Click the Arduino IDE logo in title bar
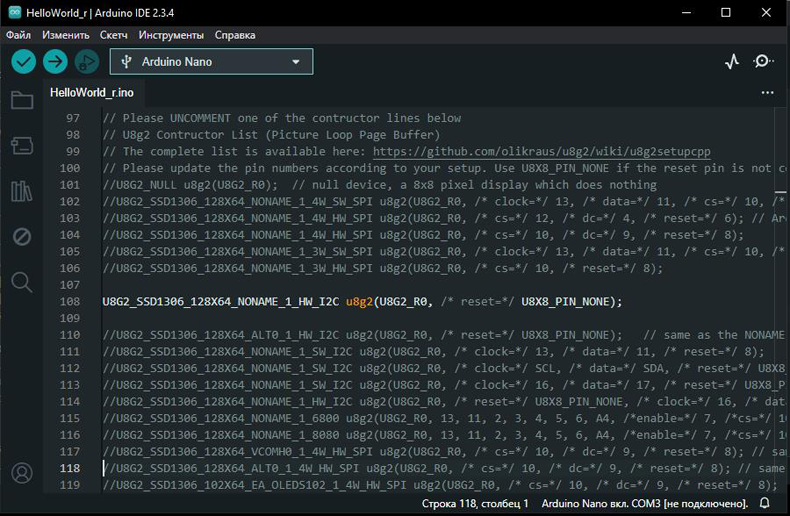This screenshot has width=790, height=516. [15, 13]
